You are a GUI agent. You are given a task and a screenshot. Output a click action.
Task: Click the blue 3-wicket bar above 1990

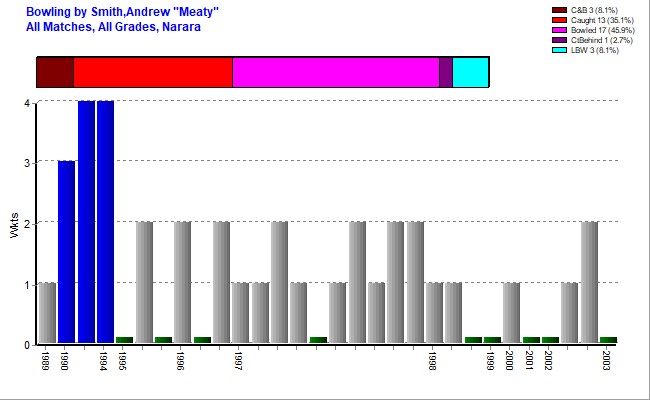coord(66,252)
